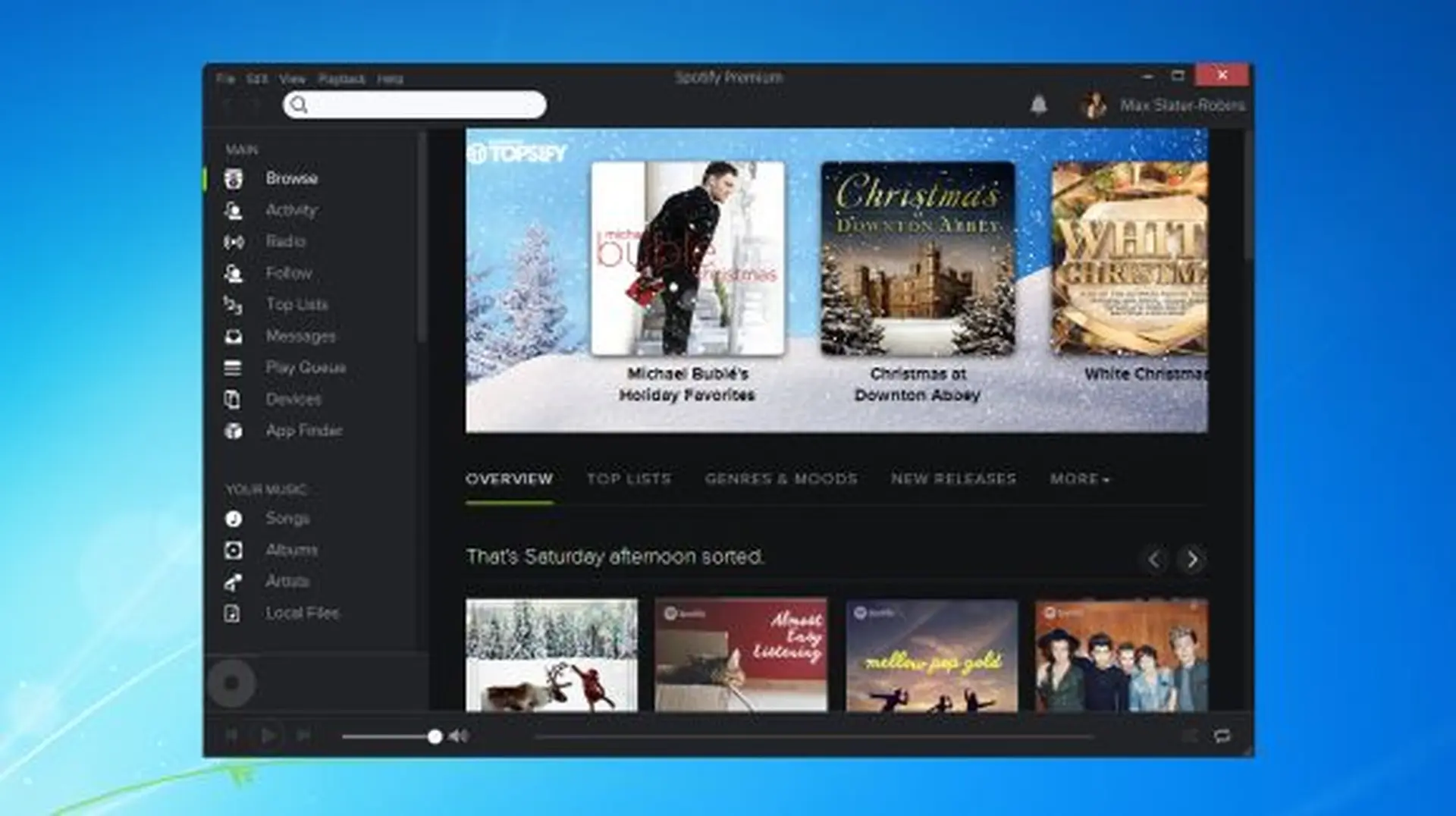Open the Local Files icon

233,614
